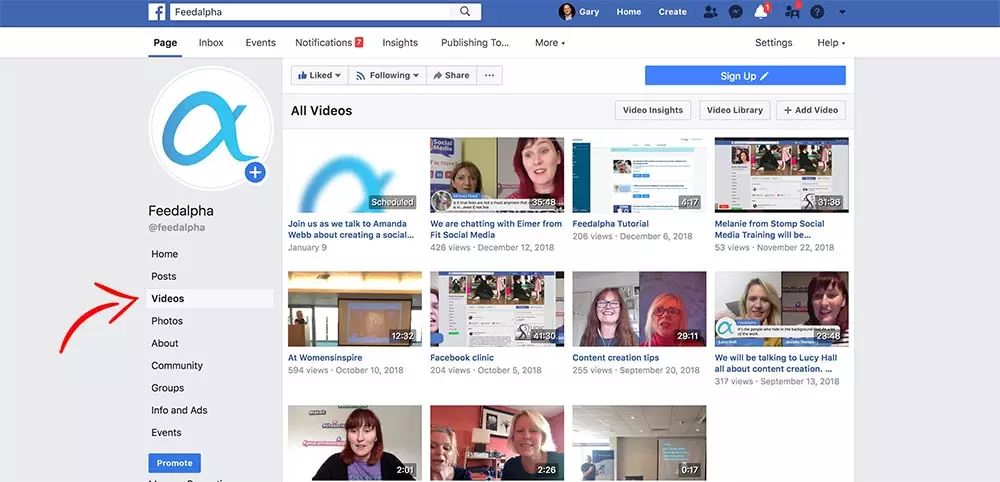Select Info and Ads in sidebar
This screenshot has height=482, width=1000.
coord(179,410)
